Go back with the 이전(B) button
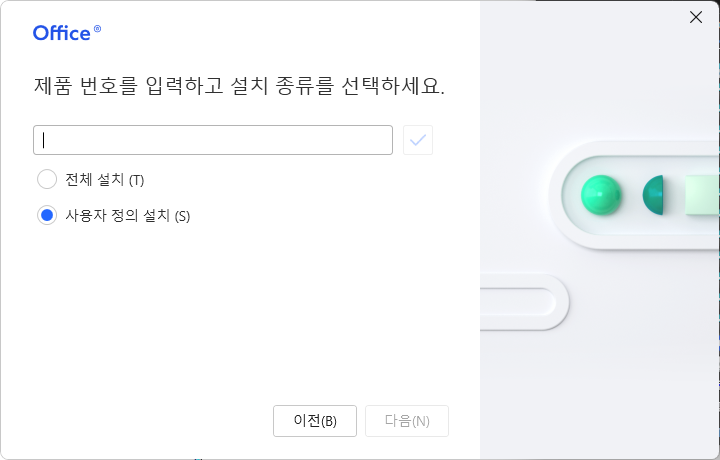The image size is (720, 460). (x=315, y=421)
